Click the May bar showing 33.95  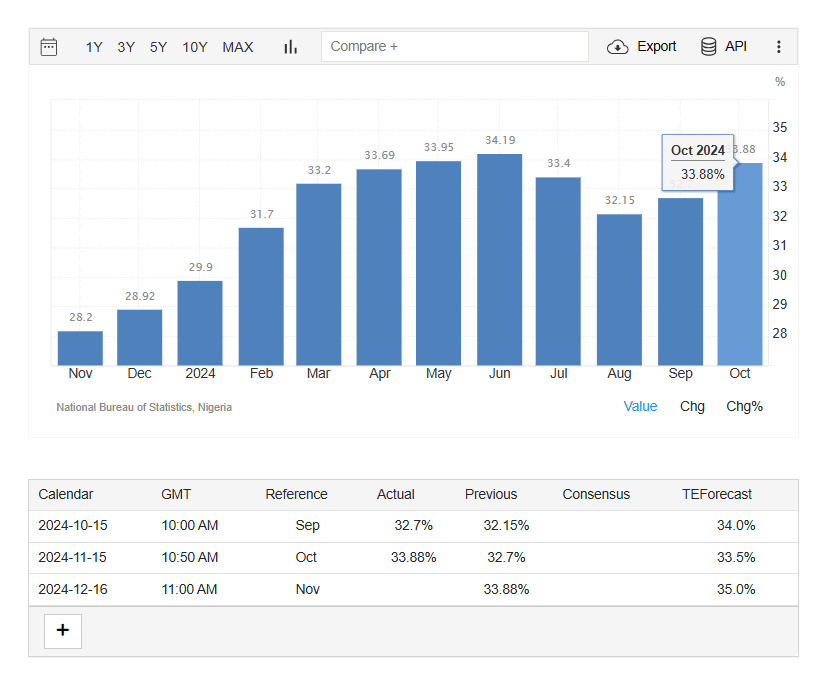pyautogui.click(x=438, y=263)
